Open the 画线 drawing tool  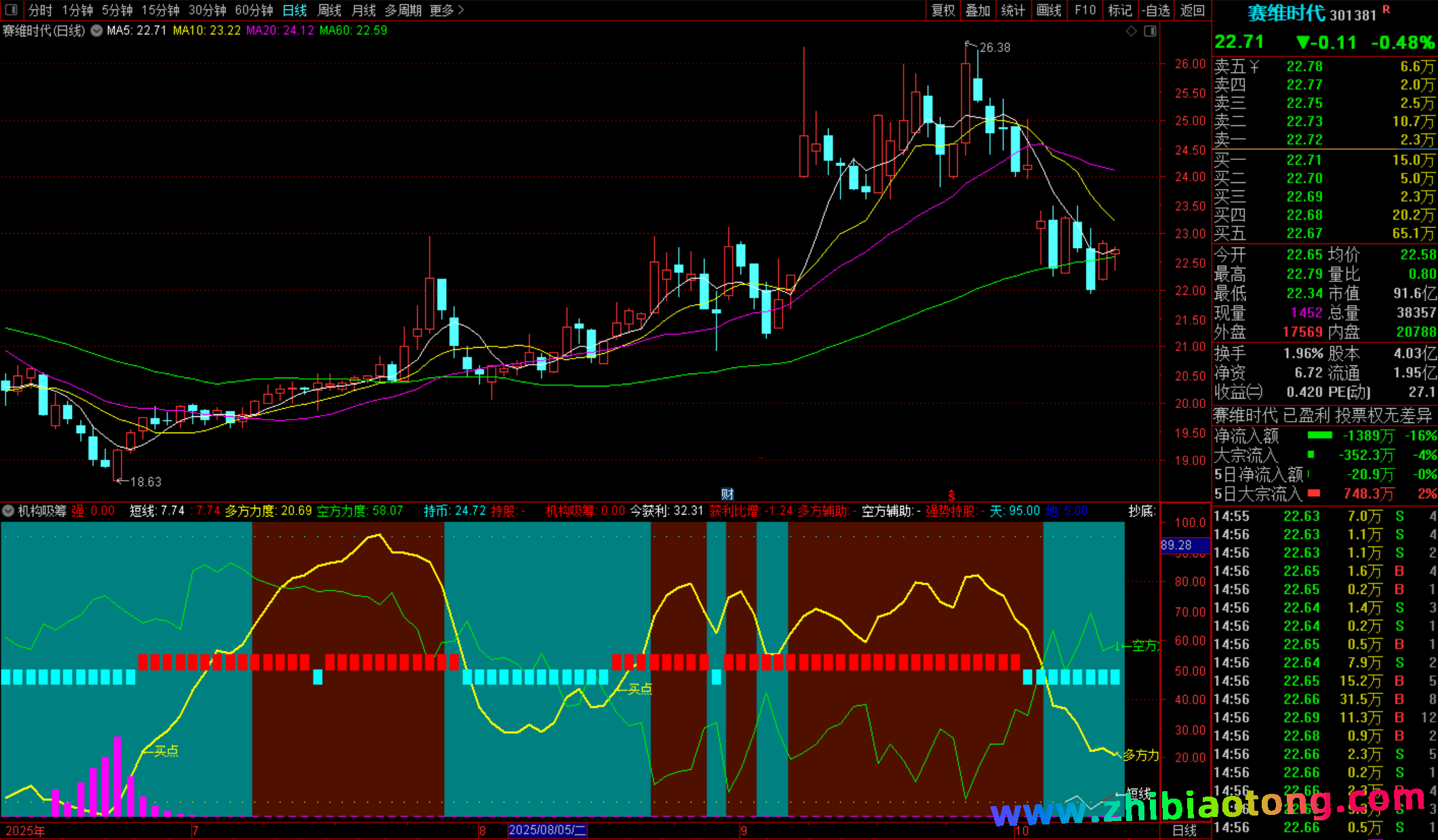tap(1049, 10)
